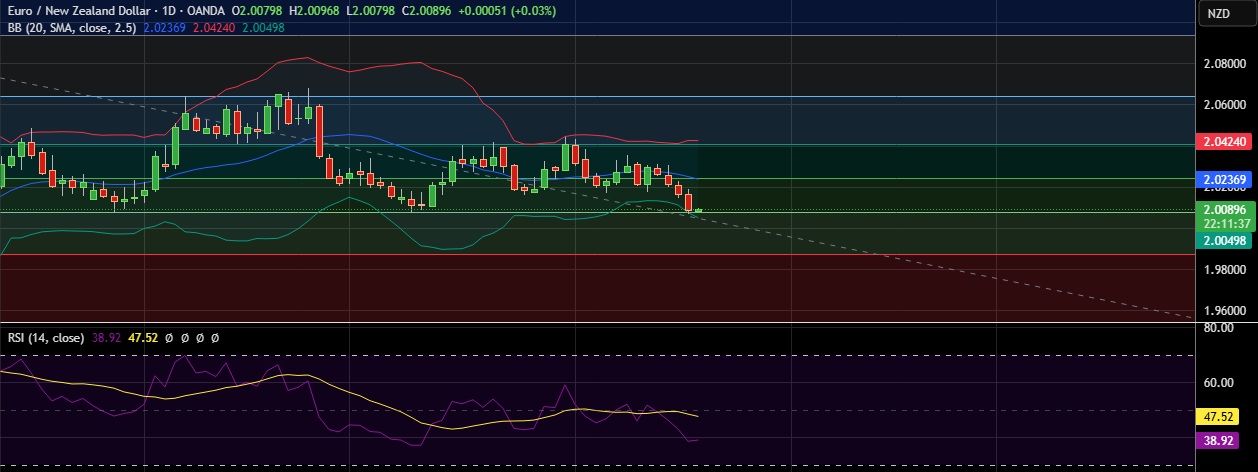Open the NZD currency selector
The width and height of the screenshot is (1258, 472).
[x=1218, y=13]
